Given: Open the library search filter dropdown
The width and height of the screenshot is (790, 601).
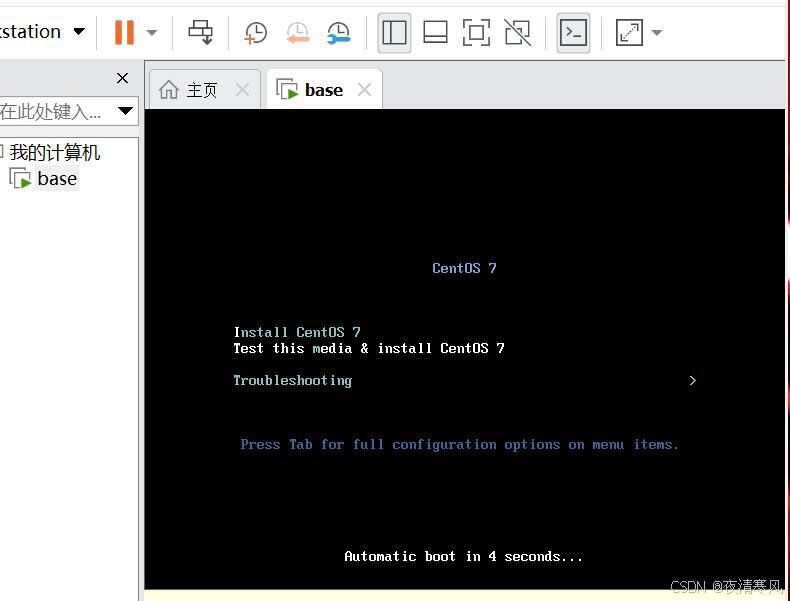Looking at the screenshot, I should (125, 111).
